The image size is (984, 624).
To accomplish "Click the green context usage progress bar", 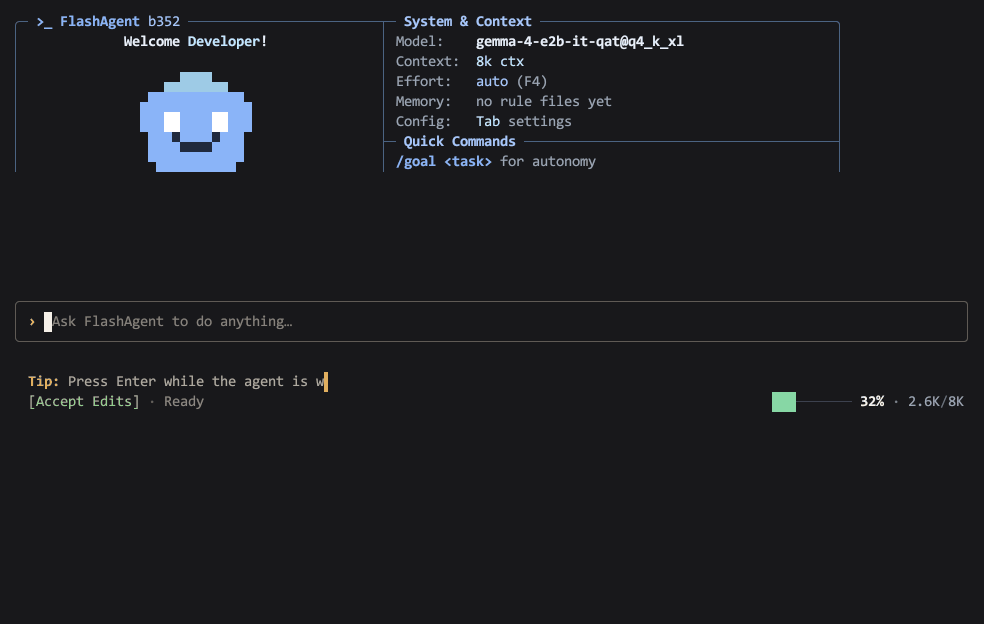I will [x=811, y=402].
